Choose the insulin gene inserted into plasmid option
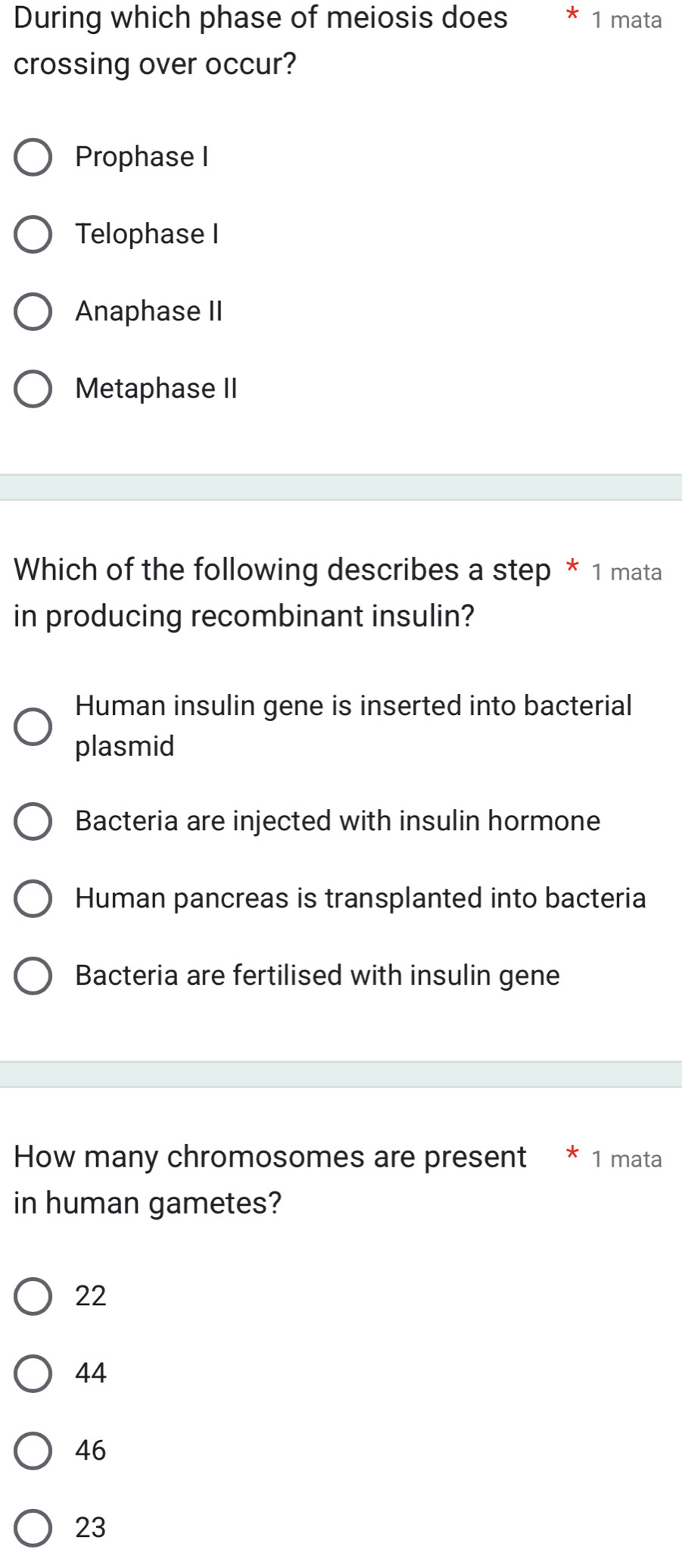 [33, 726]
